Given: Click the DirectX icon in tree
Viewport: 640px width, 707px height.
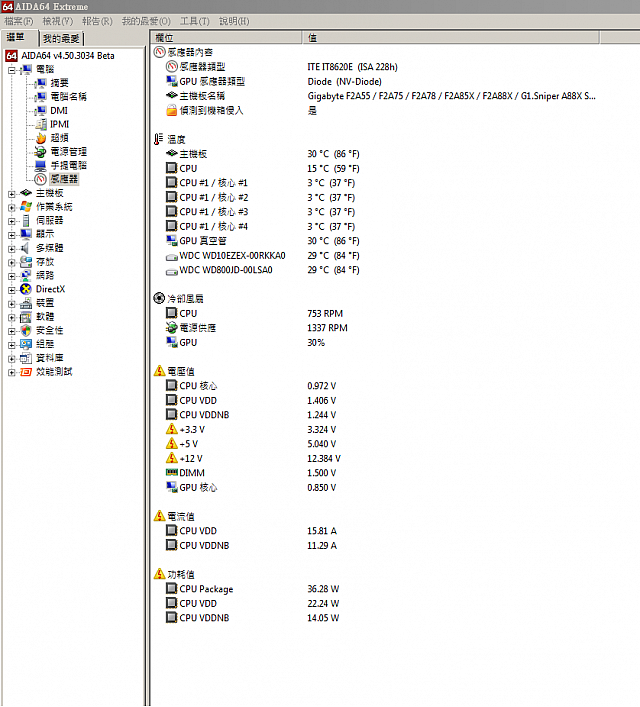Looking at the screenshot, I should click(x=26, y=289).
